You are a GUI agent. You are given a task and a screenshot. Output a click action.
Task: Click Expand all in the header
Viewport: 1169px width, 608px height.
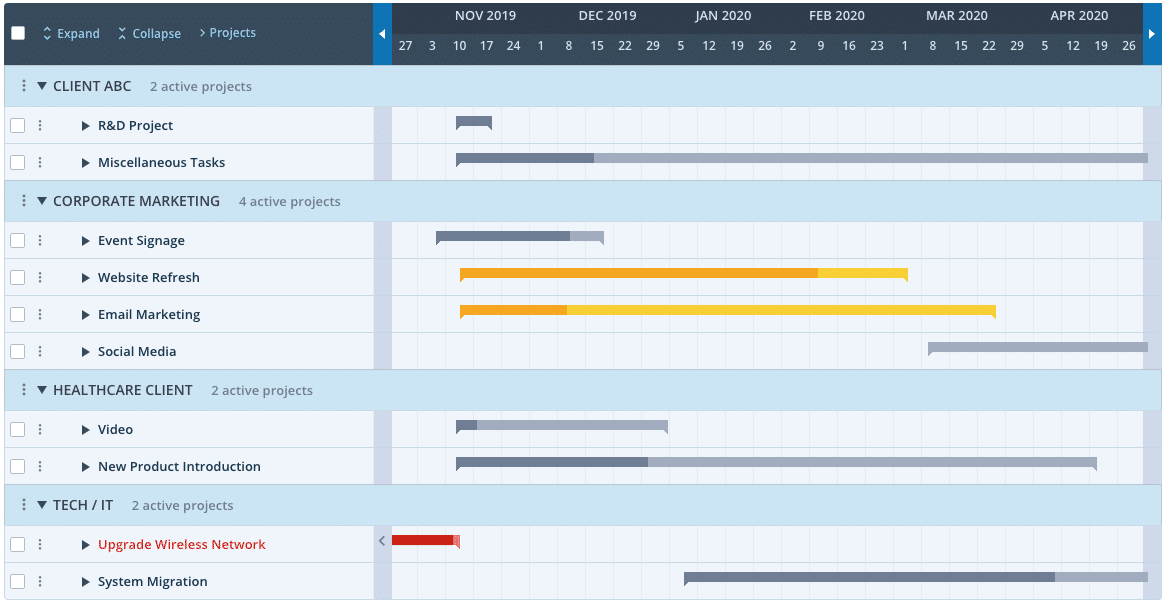(x=71, y=34)
